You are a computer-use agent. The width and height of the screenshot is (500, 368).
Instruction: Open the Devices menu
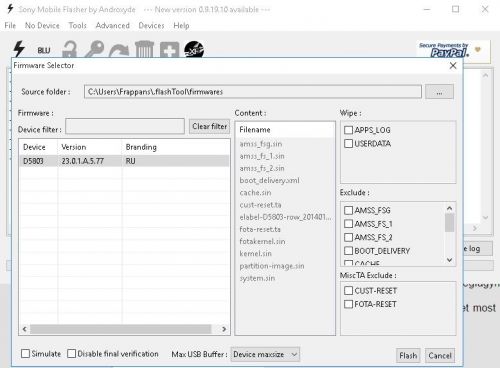click(x=151, y=26)
